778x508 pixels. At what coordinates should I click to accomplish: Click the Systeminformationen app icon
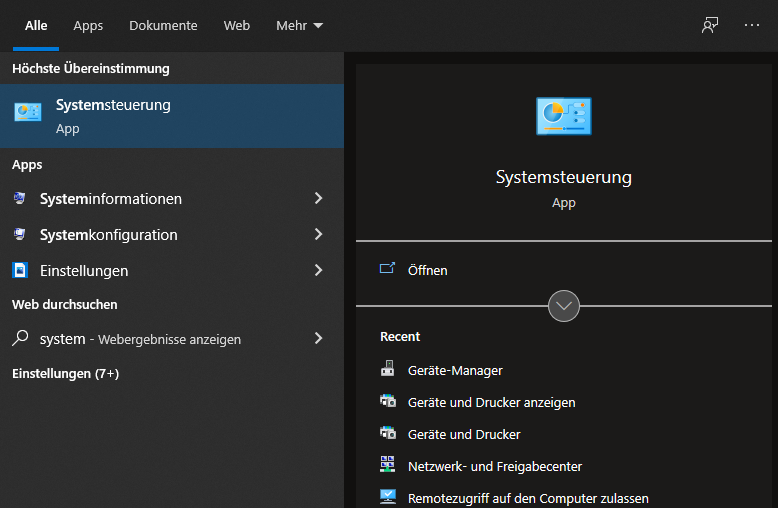(x=20, y=199)
